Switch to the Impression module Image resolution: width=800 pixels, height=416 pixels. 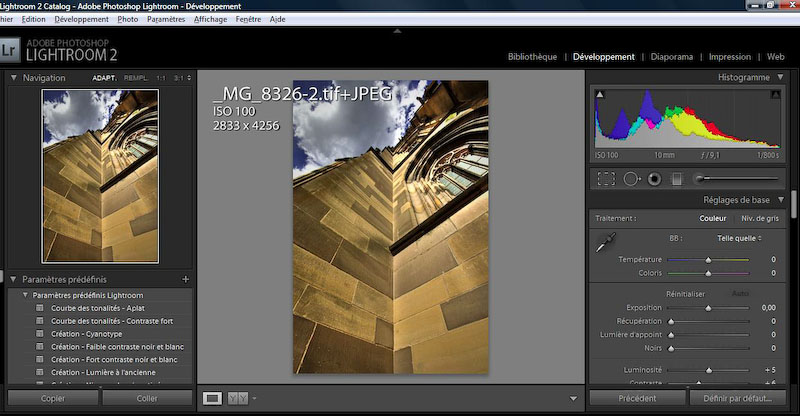coord(730,57)
